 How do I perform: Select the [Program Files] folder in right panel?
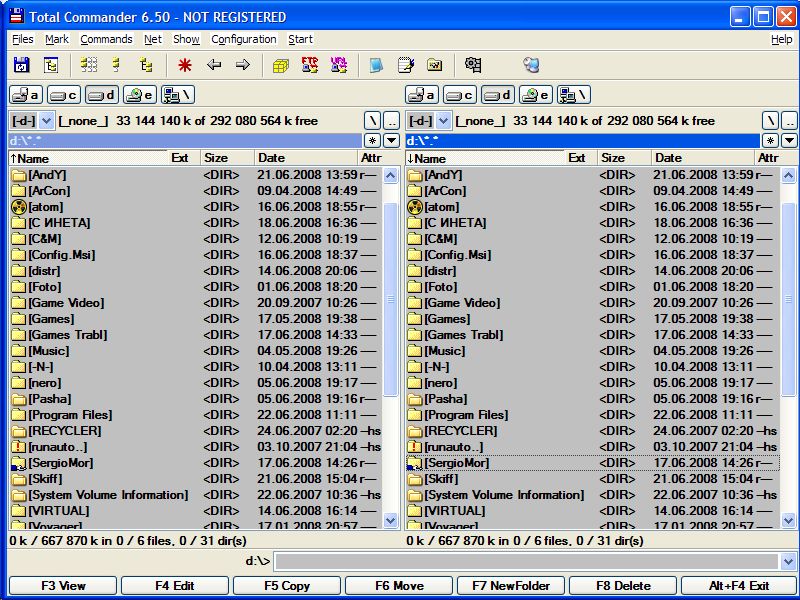coord(465,415)
